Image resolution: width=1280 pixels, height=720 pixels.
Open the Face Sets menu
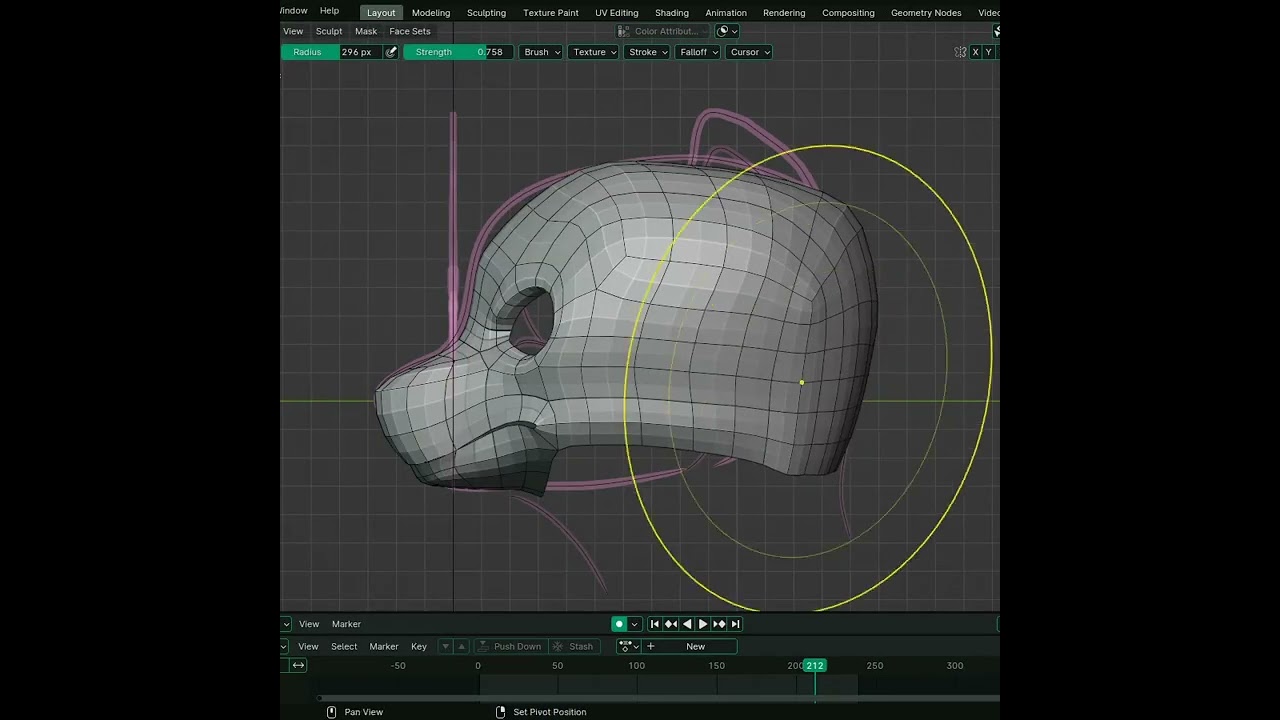[410, 31]
